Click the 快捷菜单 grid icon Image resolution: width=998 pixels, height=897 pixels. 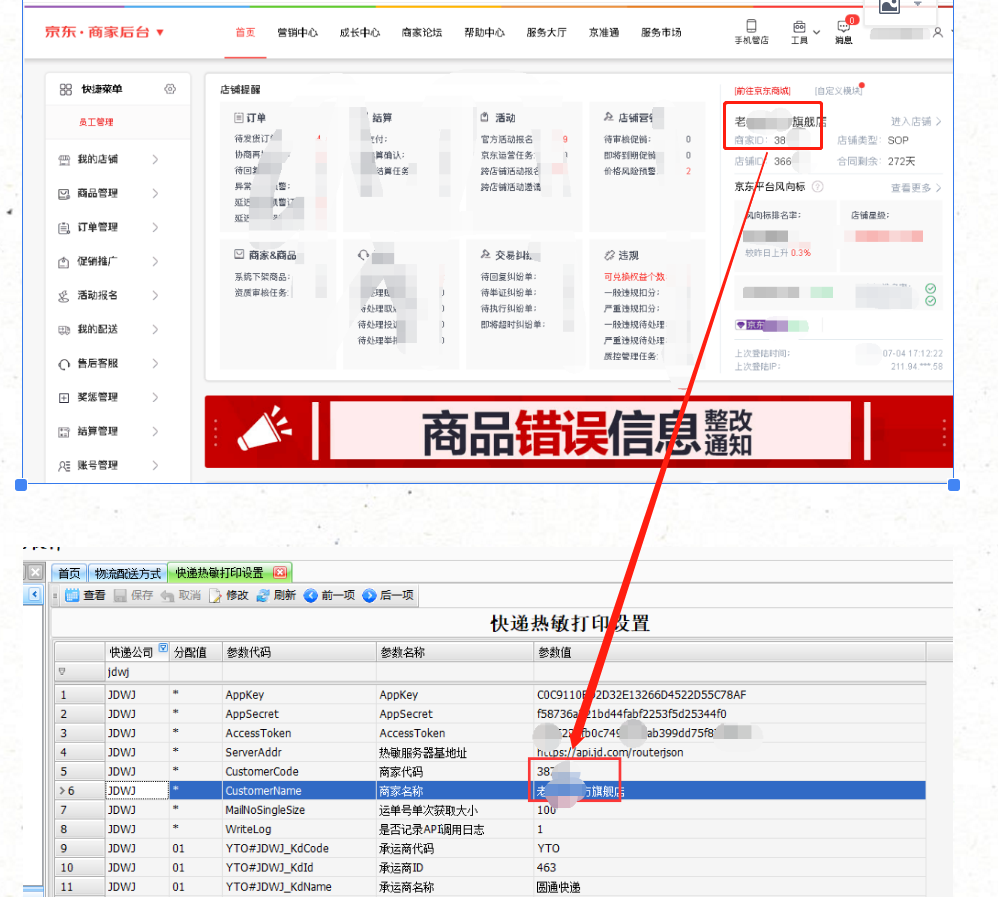tap(66, 89)
